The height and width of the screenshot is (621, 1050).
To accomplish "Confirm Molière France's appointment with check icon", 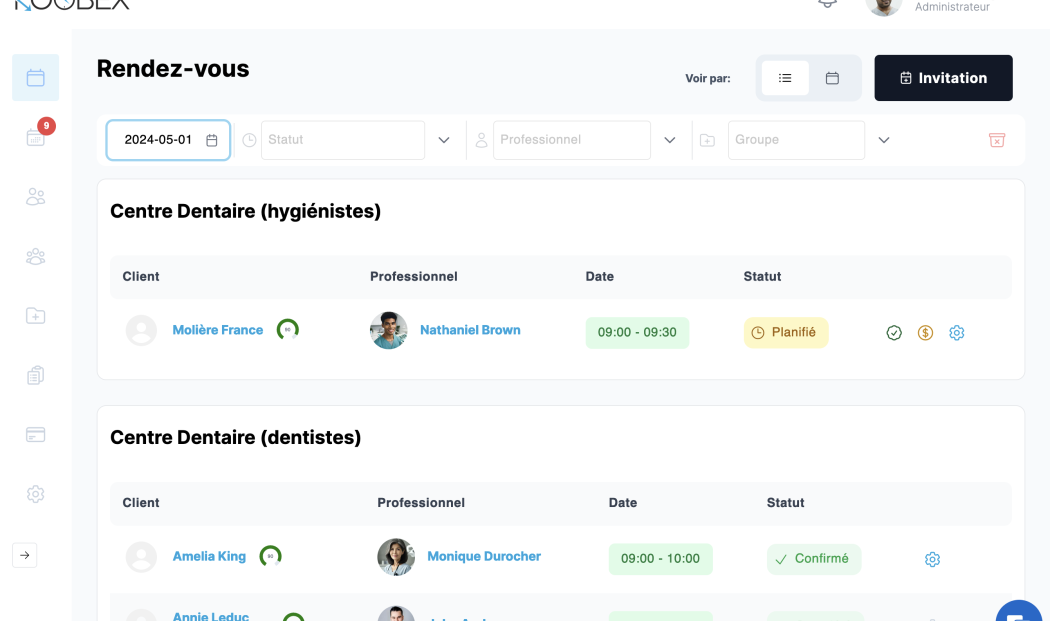I will pyautogui.click(x=894, y=332).
